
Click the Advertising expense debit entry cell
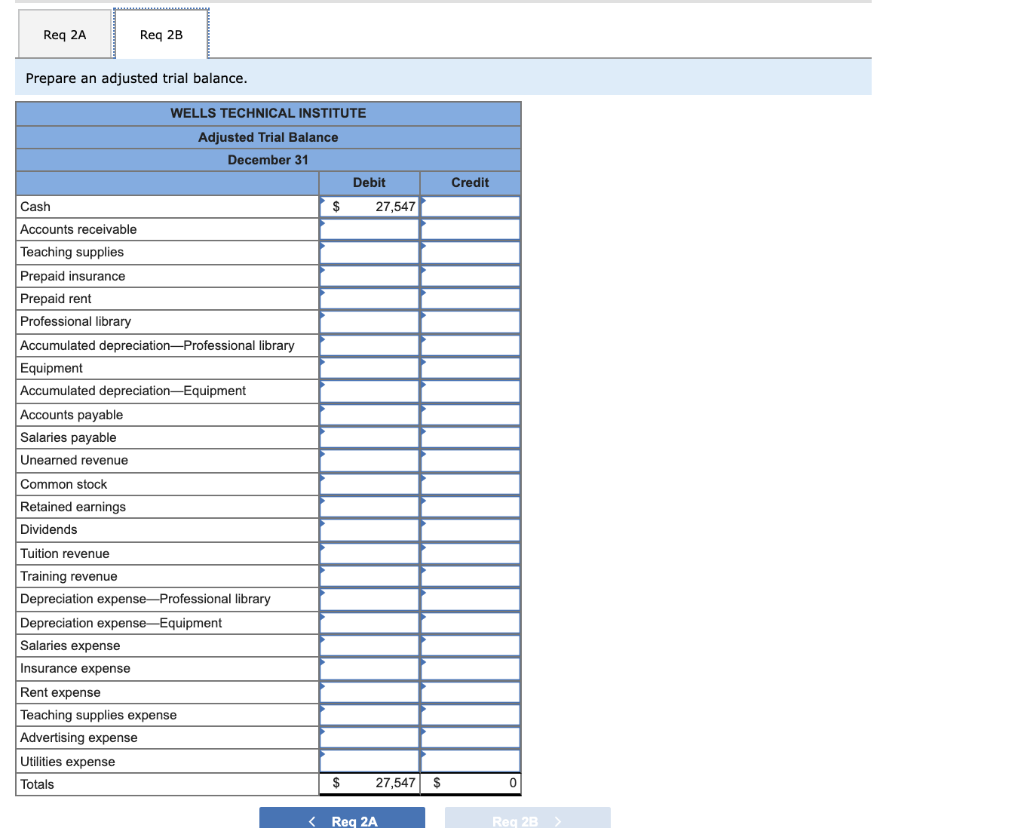tap(370, 737)
